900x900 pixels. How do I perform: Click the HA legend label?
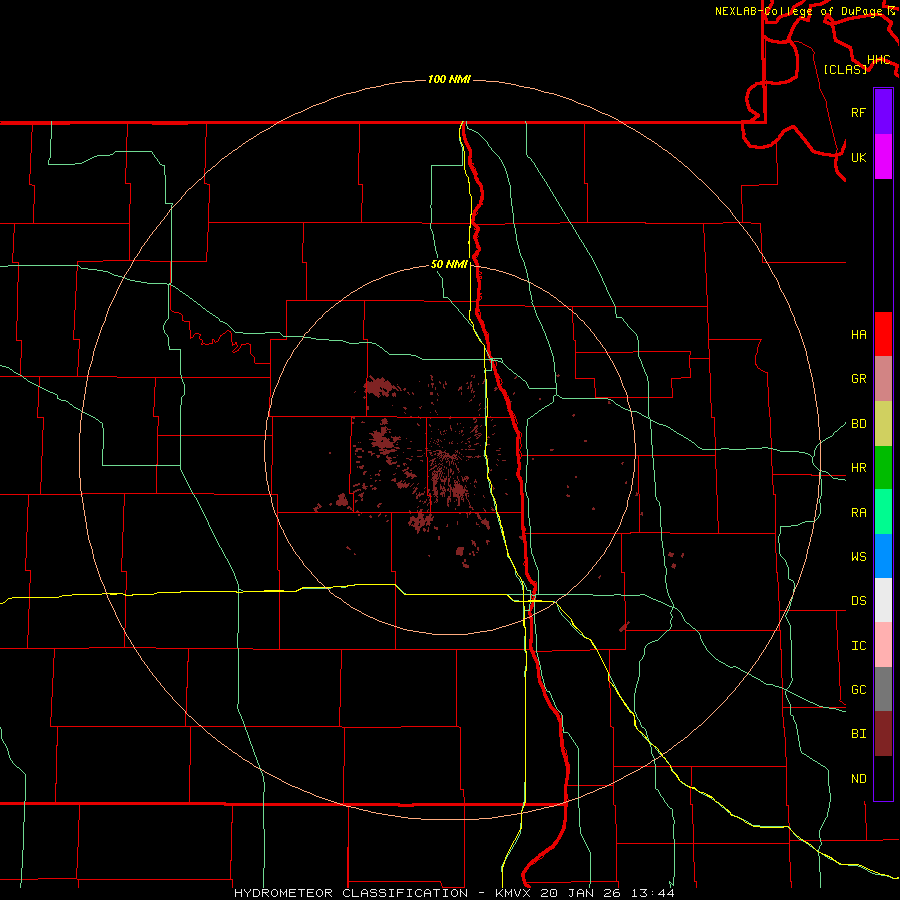[858, 334]
